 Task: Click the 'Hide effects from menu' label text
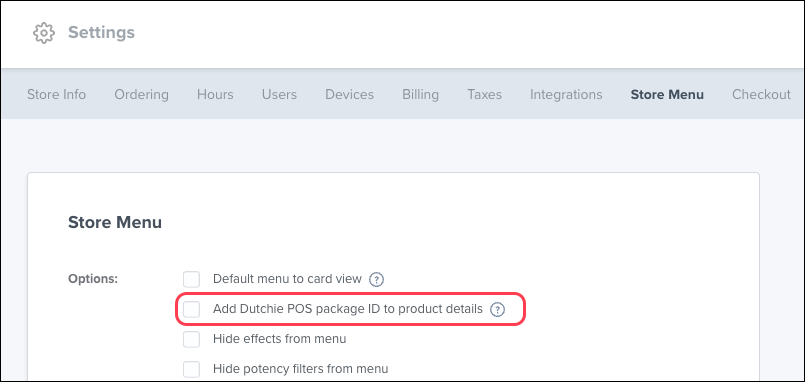pos(279,339)
